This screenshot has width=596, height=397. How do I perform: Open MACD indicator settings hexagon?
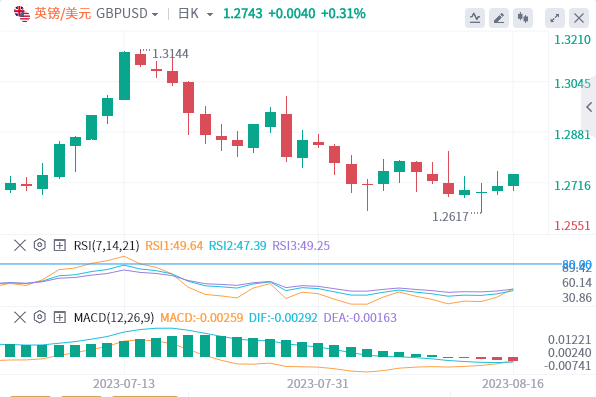click(40, 317)
